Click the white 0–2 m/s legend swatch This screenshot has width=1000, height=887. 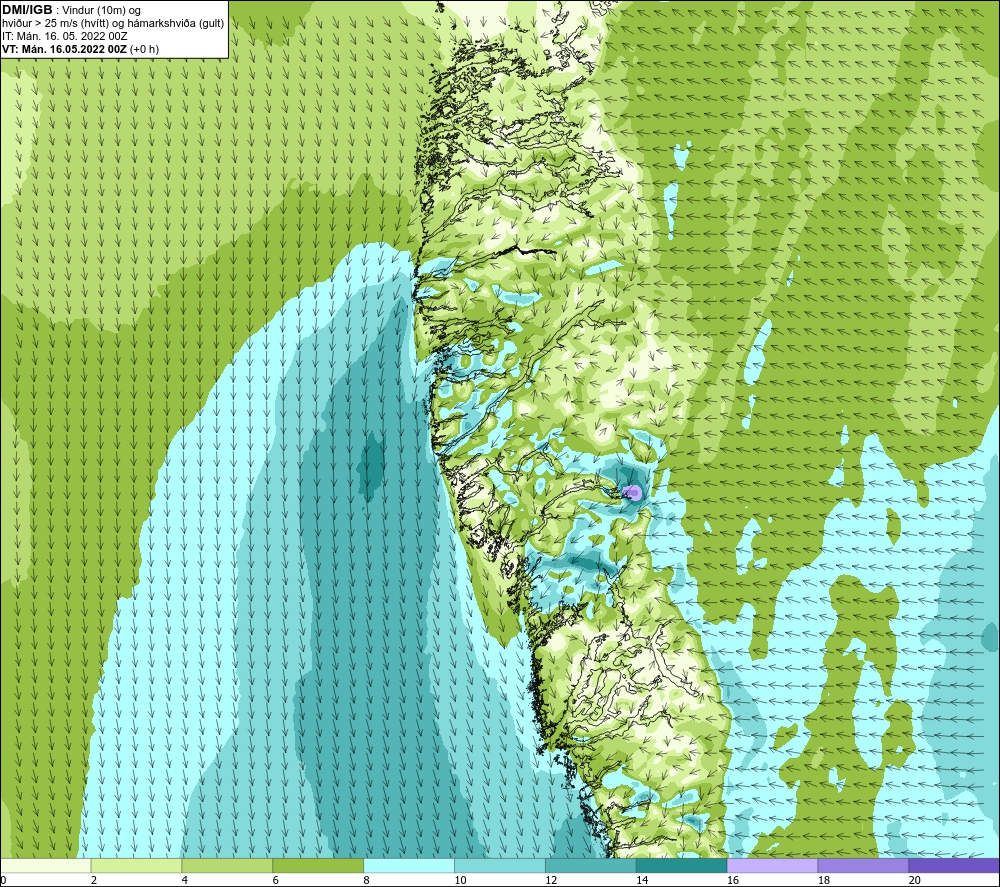(x=46, y=866)
